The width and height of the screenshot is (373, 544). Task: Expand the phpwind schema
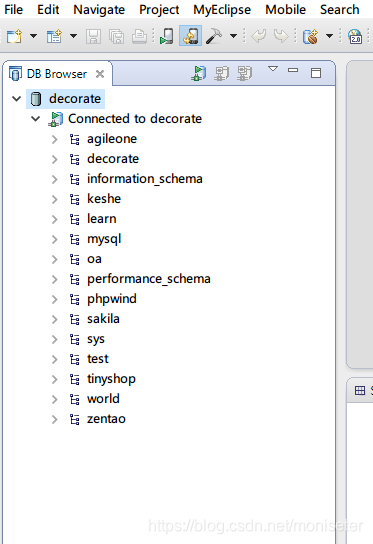coord(54,299)
